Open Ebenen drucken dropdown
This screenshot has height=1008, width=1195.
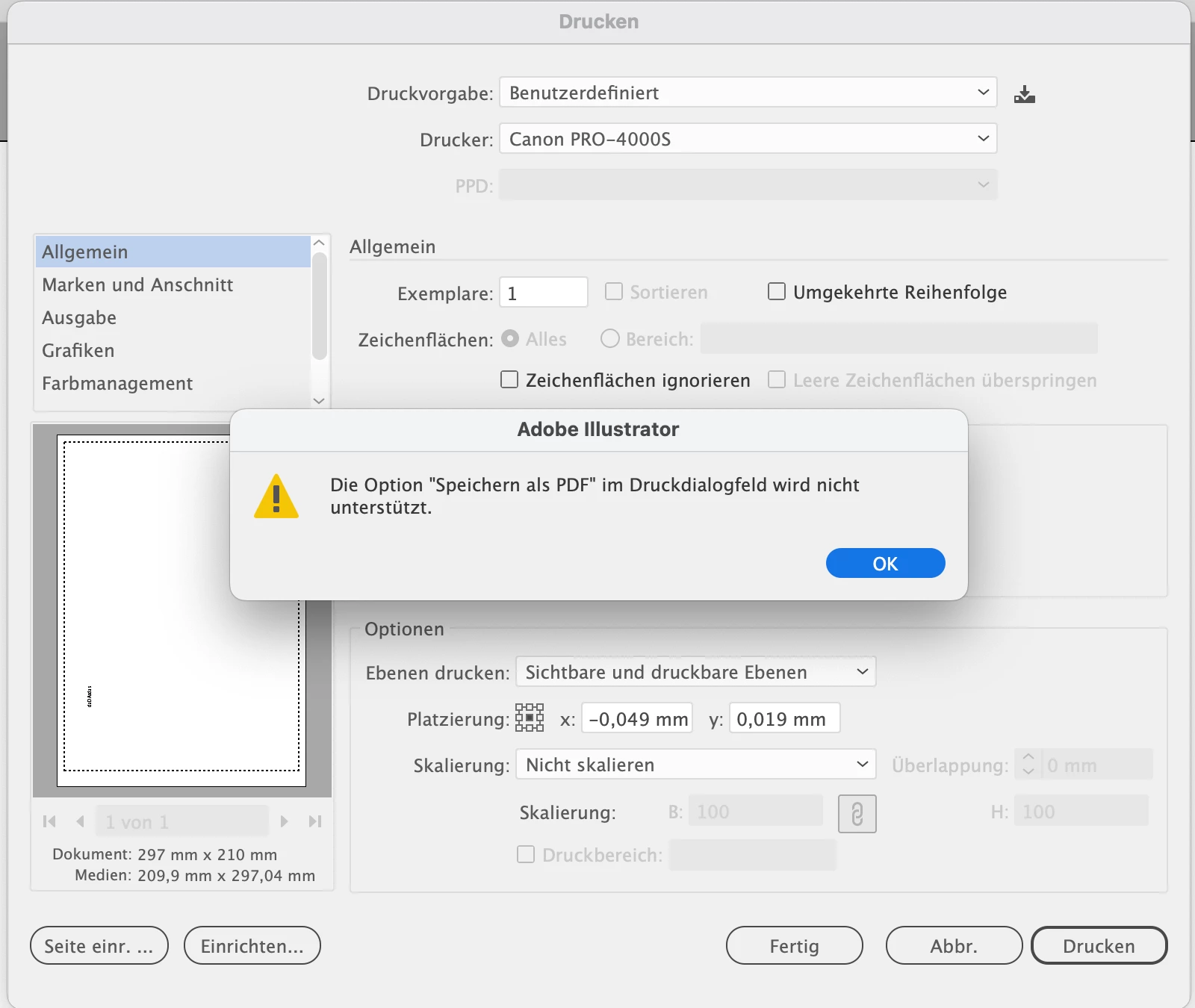[695, 672]
